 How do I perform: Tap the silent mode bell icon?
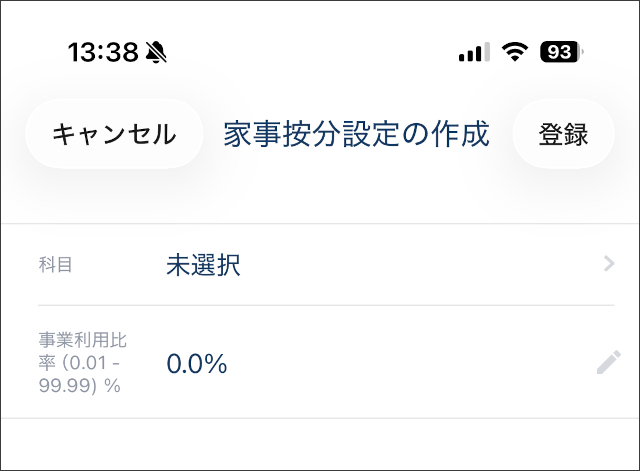click(x=156, y=52)
